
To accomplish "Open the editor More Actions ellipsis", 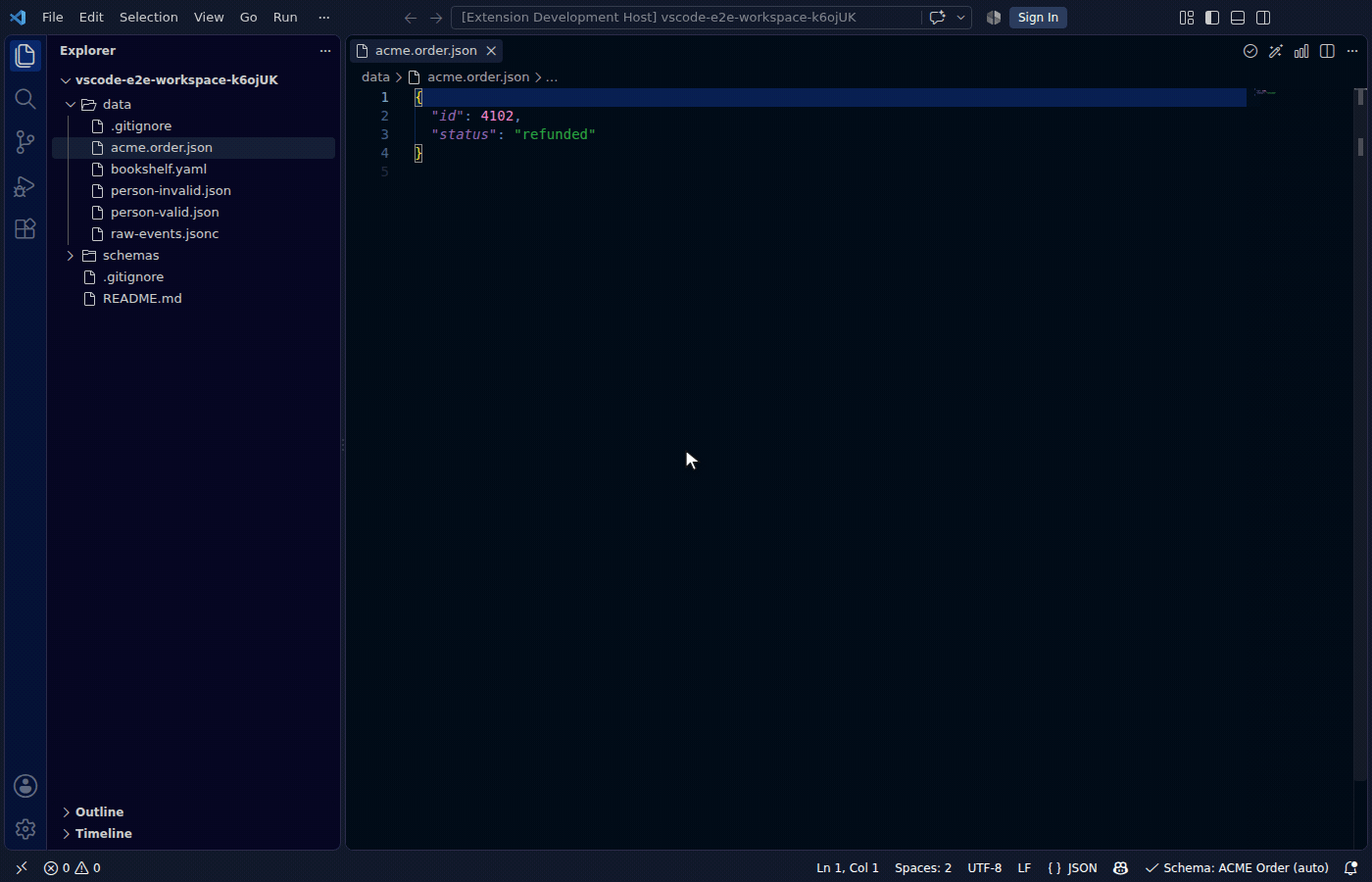I will (x=1352, y=51).
